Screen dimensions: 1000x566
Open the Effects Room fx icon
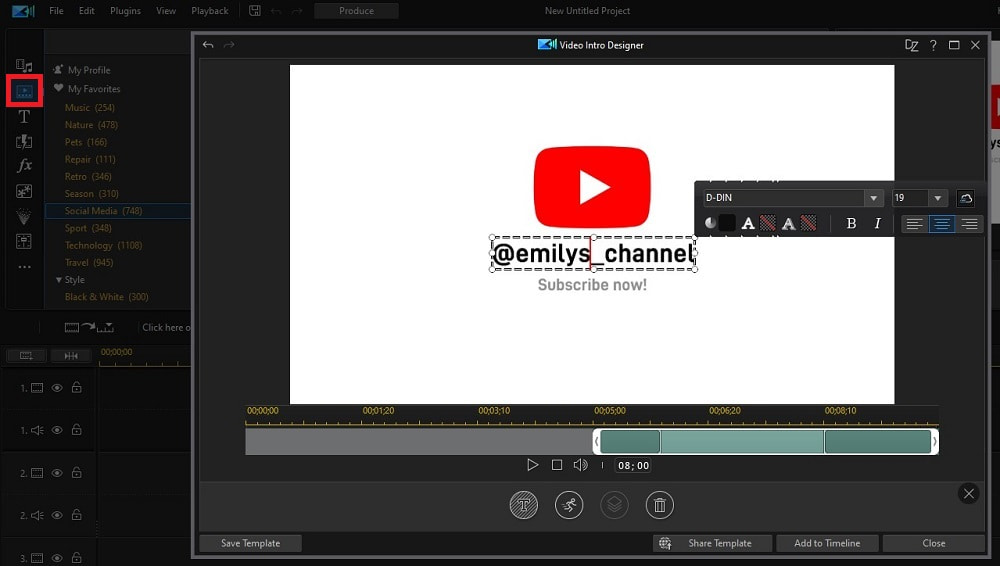(24, 166)
